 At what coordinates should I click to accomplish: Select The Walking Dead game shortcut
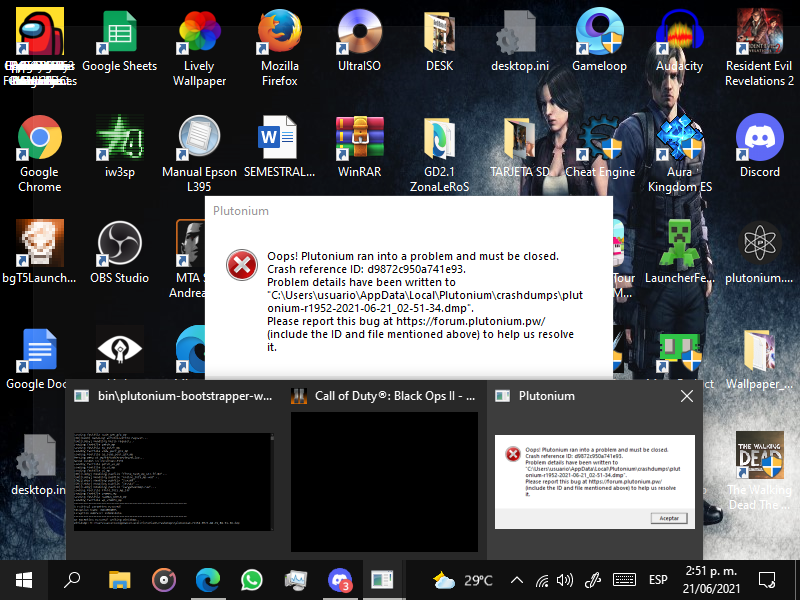(x=759, y=470)
